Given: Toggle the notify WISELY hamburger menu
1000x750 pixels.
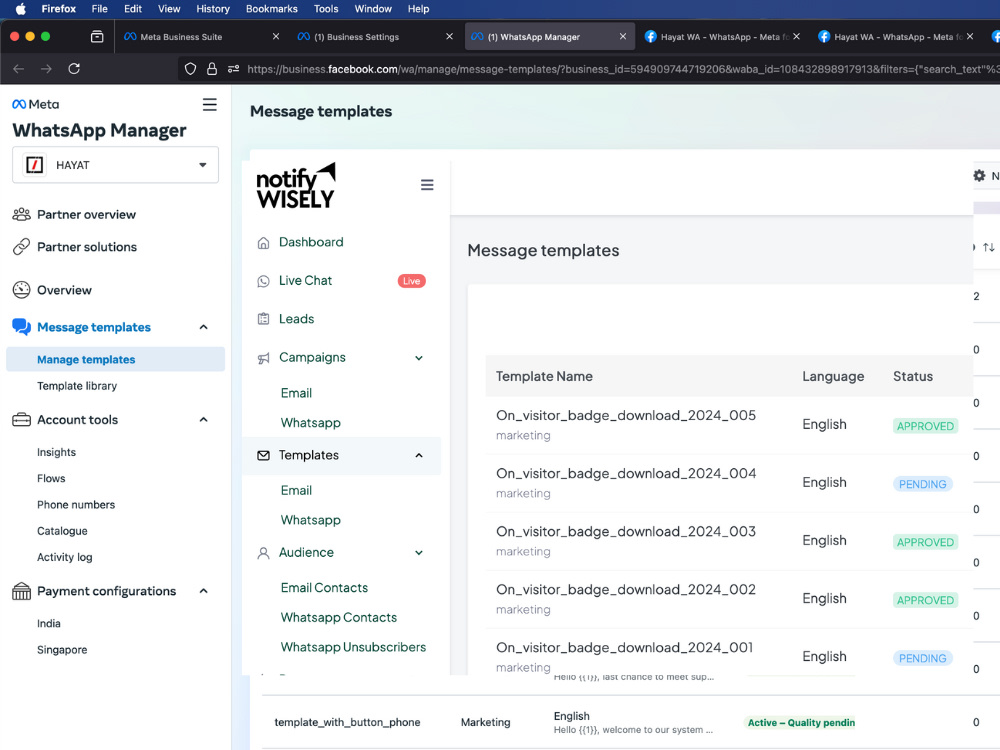Looking at the screenshot, I should 427,185.
